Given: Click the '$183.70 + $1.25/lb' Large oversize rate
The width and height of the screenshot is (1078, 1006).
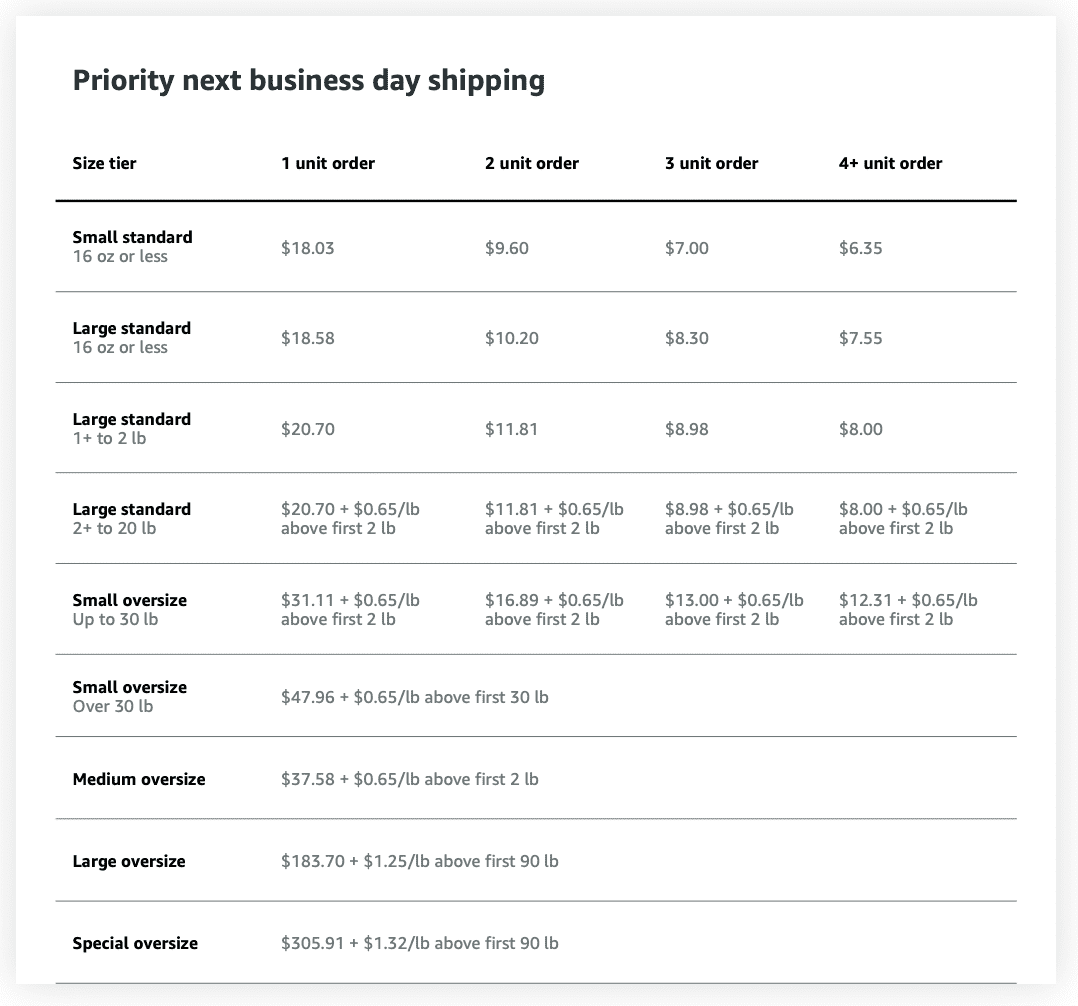Looking at the screenshot, I should [x=419, y=861].
